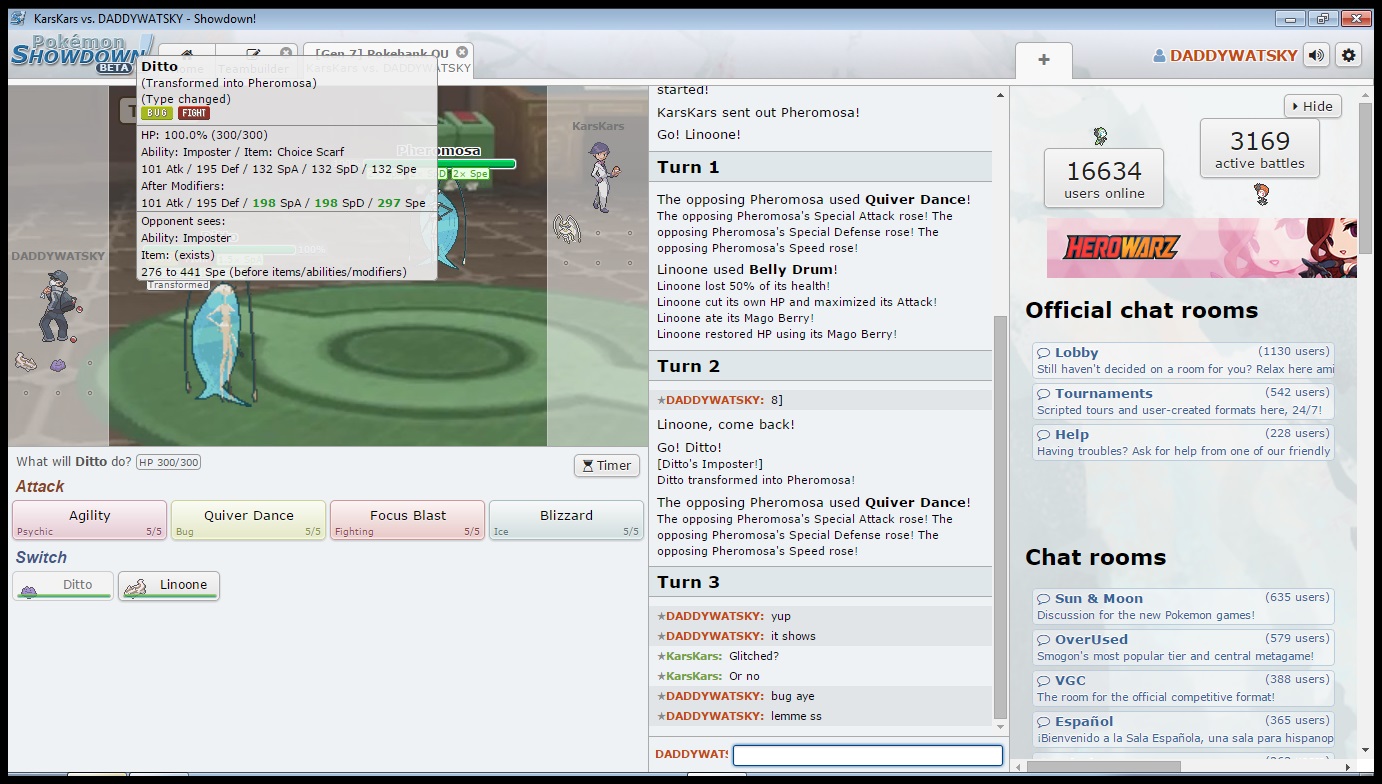
Task: Select the Focus Blast attack
Action: point(407,520)
